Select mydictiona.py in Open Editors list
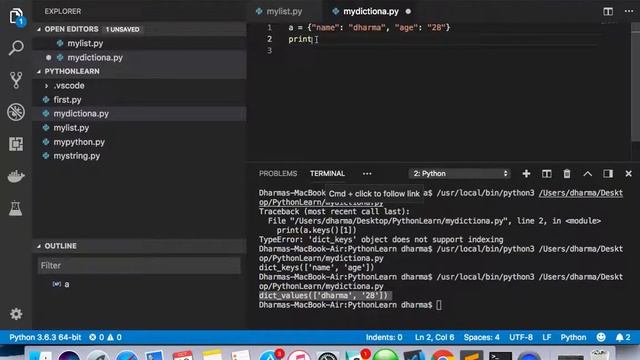Screen dimensions: 640x360 point(139,58)
